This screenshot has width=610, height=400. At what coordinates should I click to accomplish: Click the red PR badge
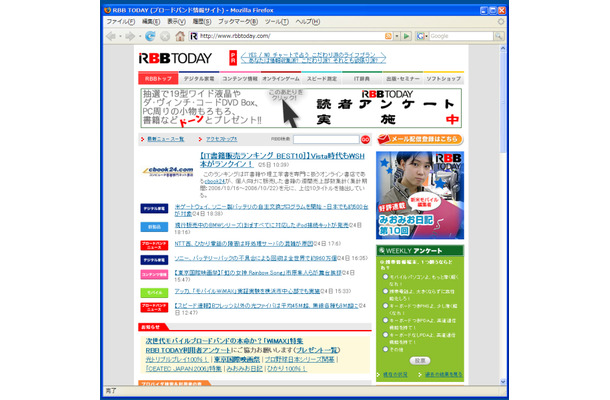click(x=233, y=58)
